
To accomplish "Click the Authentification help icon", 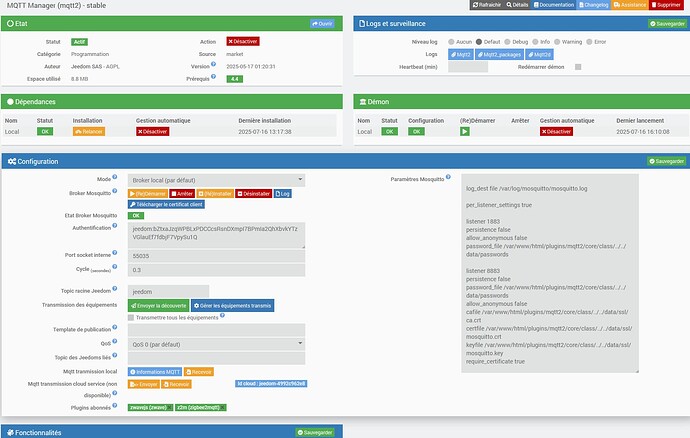I will (114, 225).
